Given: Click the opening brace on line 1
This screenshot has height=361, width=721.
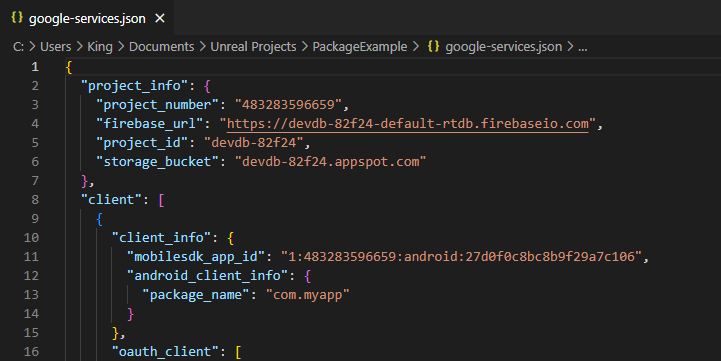Looking at the screenshot, I should click(69, 68).
